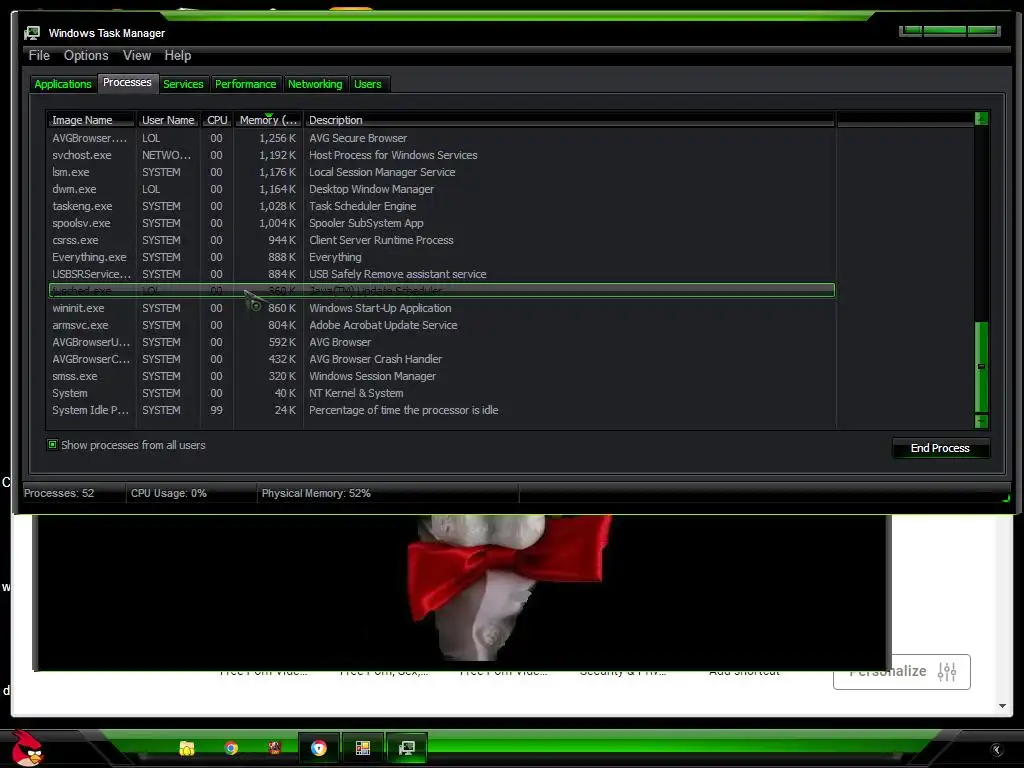Sort by Description column header
Image resolution: width=1024 pixels, height=768 pixels.
point(569,120)
